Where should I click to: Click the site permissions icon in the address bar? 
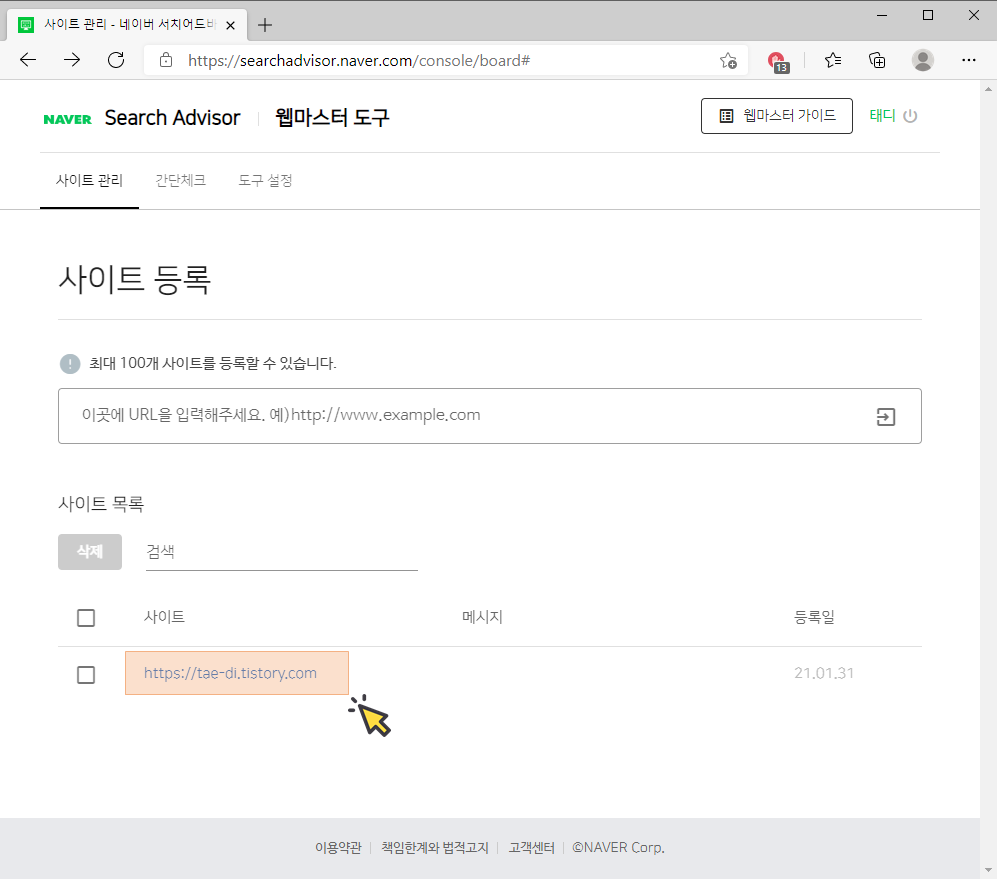click(164, 60)
